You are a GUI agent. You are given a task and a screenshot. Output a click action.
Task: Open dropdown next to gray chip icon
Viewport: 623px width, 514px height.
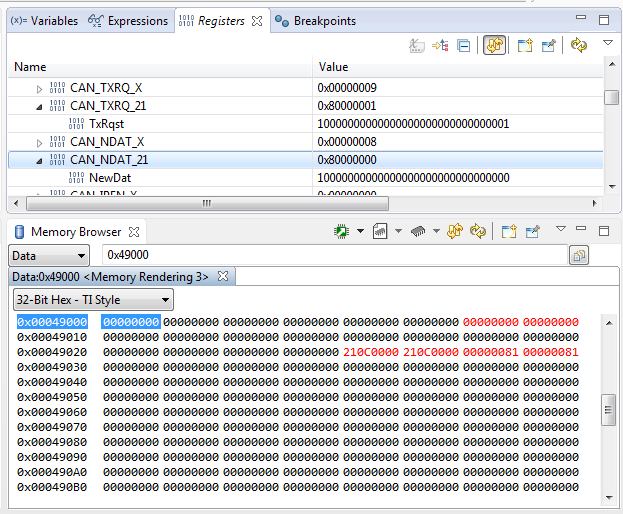click(436, 231)
